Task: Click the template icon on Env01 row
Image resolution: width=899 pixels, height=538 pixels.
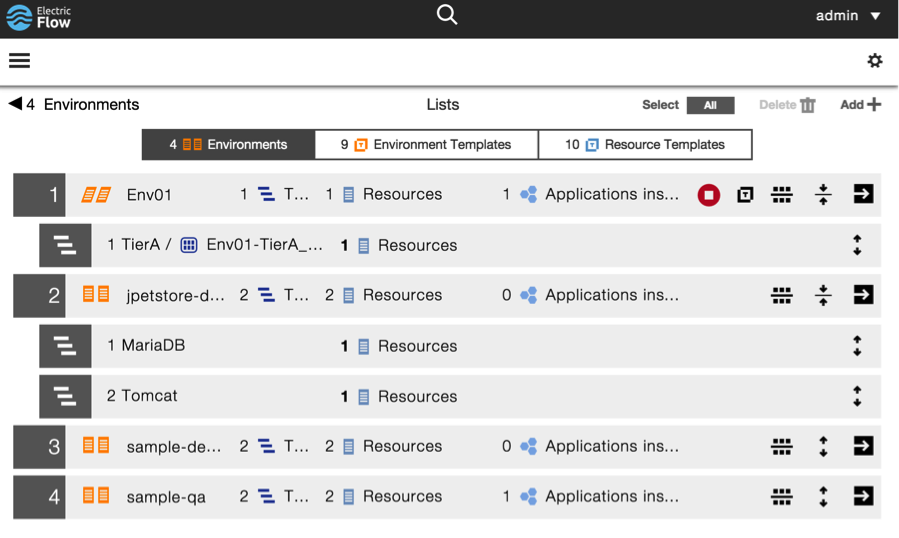Action: [x=745, y=195]
